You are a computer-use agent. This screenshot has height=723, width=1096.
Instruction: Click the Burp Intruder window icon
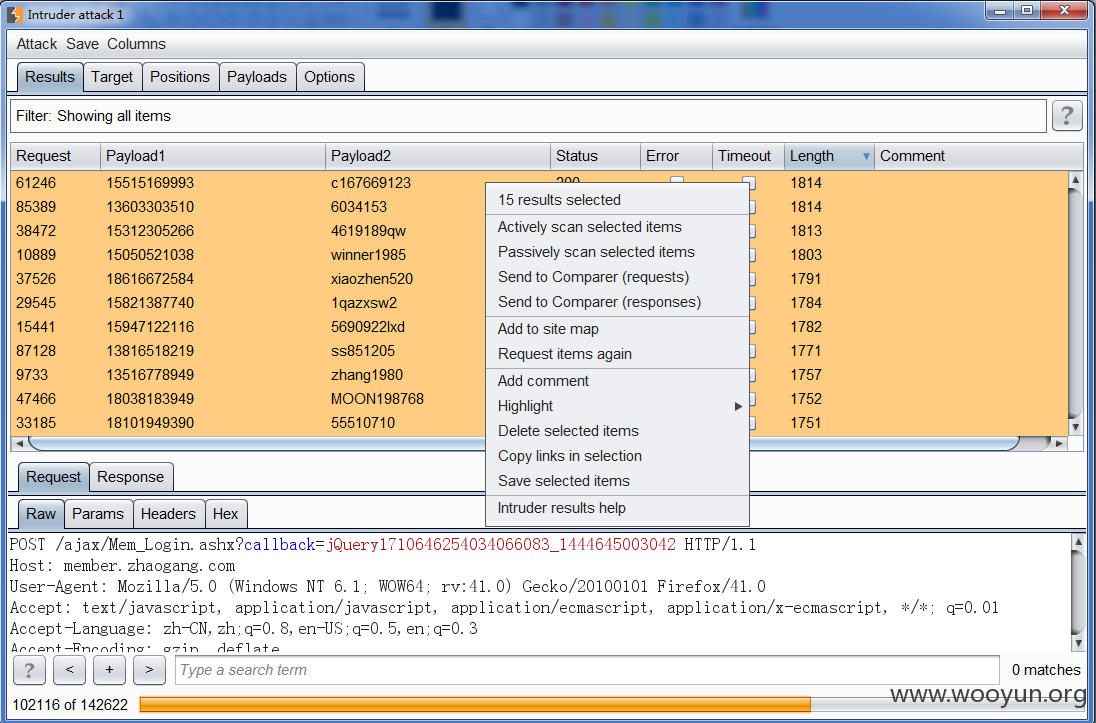coord(15,14)
